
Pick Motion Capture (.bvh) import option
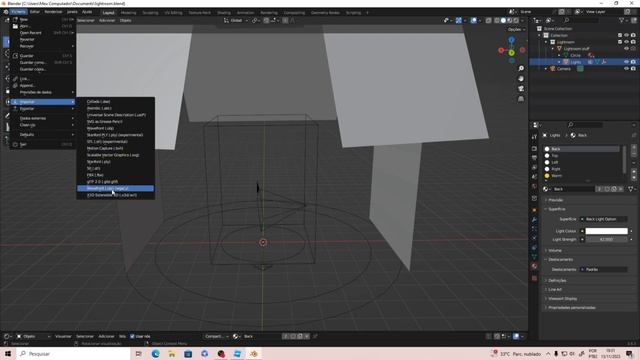tap(116, 148)
